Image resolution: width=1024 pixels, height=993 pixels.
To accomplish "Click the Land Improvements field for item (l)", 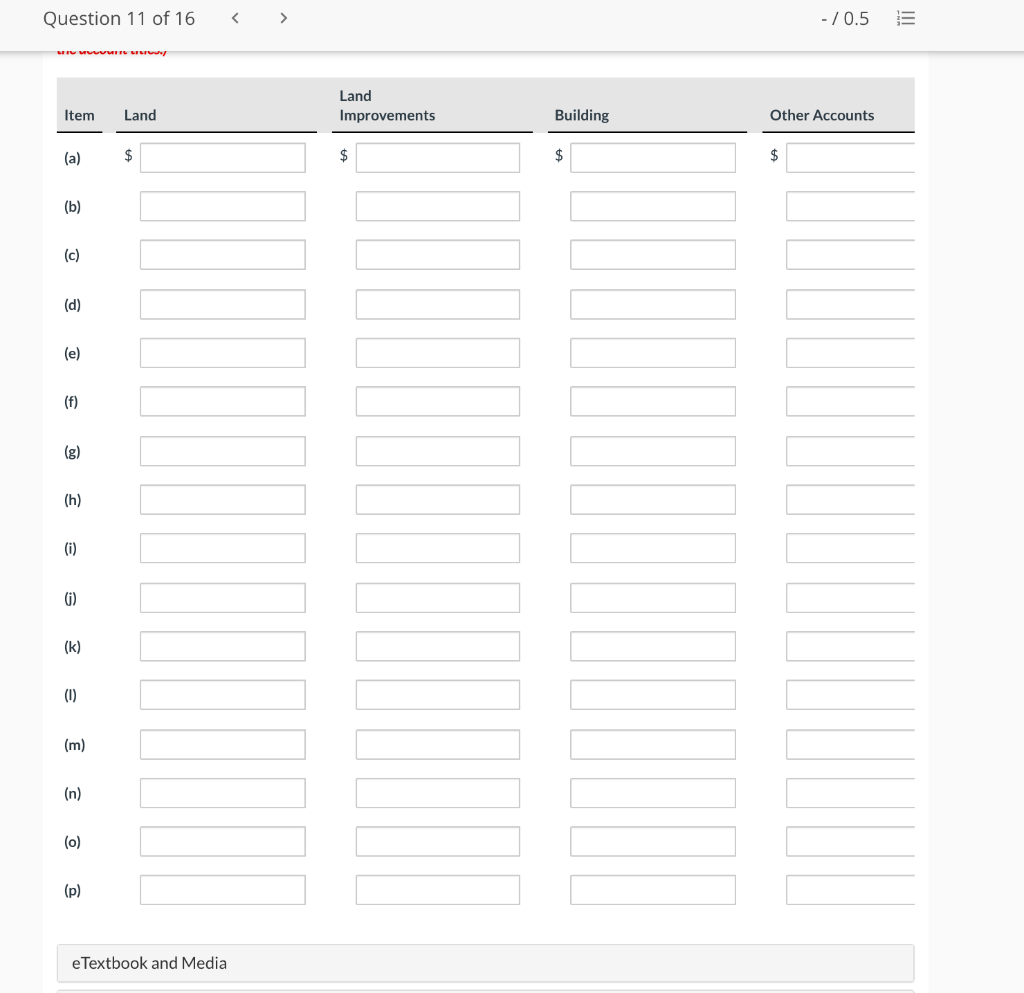I will point(438,695).
